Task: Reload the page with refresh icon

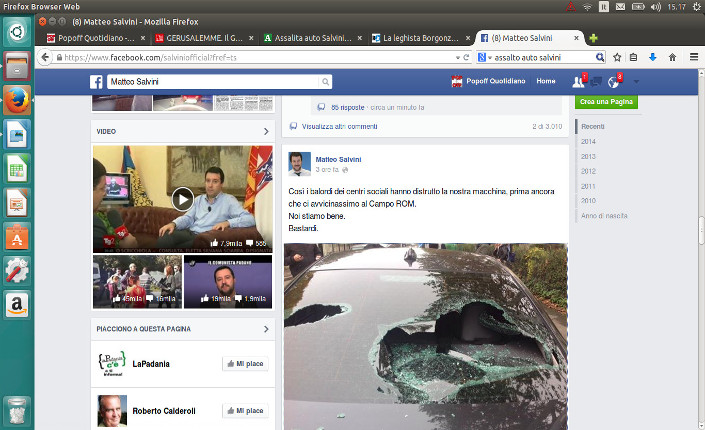Action: pos(466,57)
